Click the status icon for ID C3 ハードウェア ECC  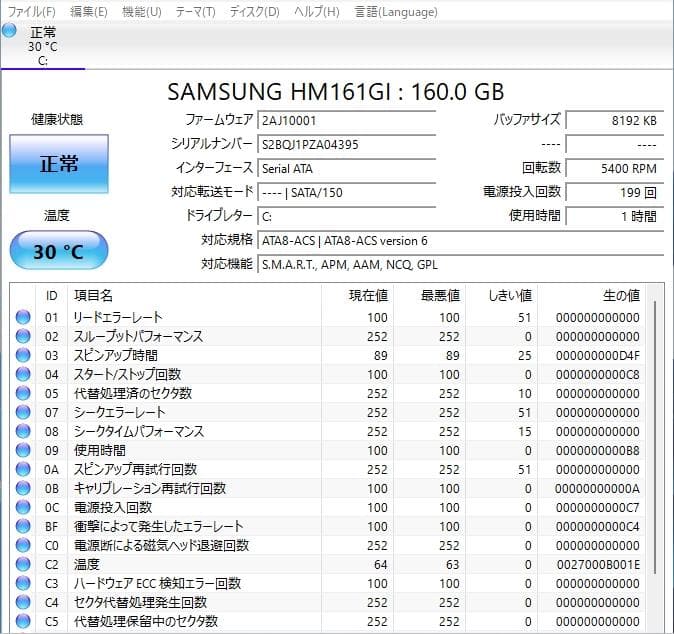23,583
